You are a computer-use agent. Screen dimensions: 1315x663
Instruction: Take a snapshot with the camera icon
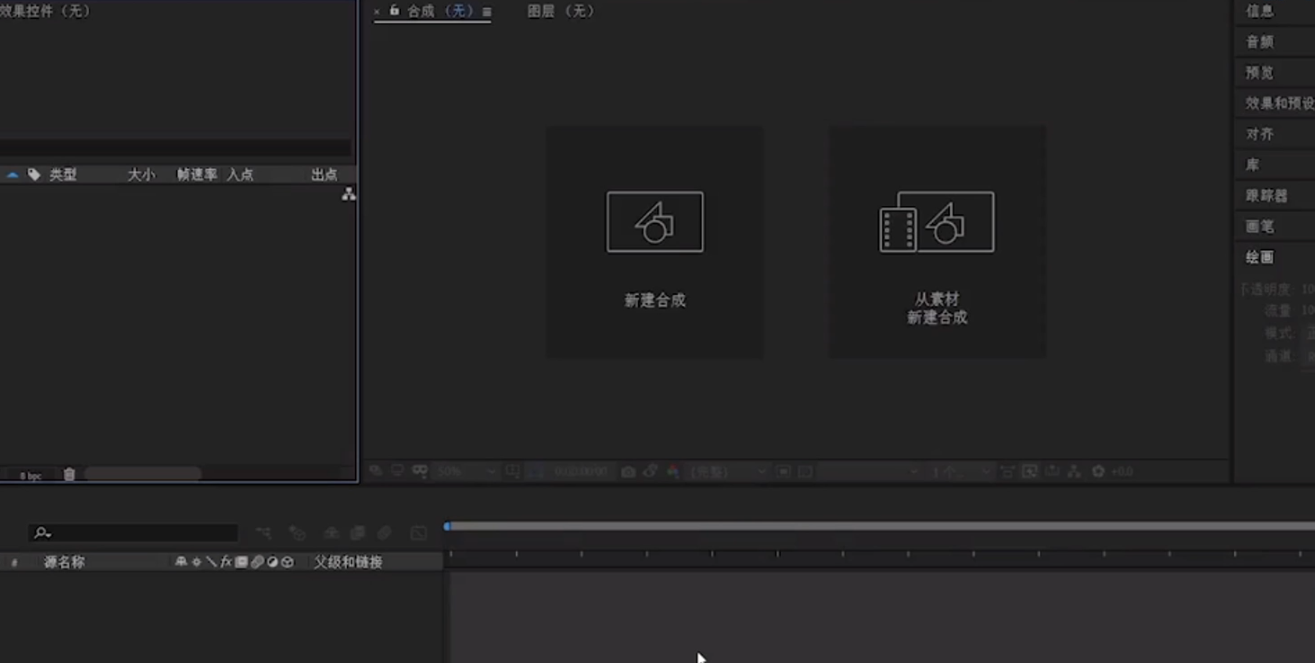point(628,471)
